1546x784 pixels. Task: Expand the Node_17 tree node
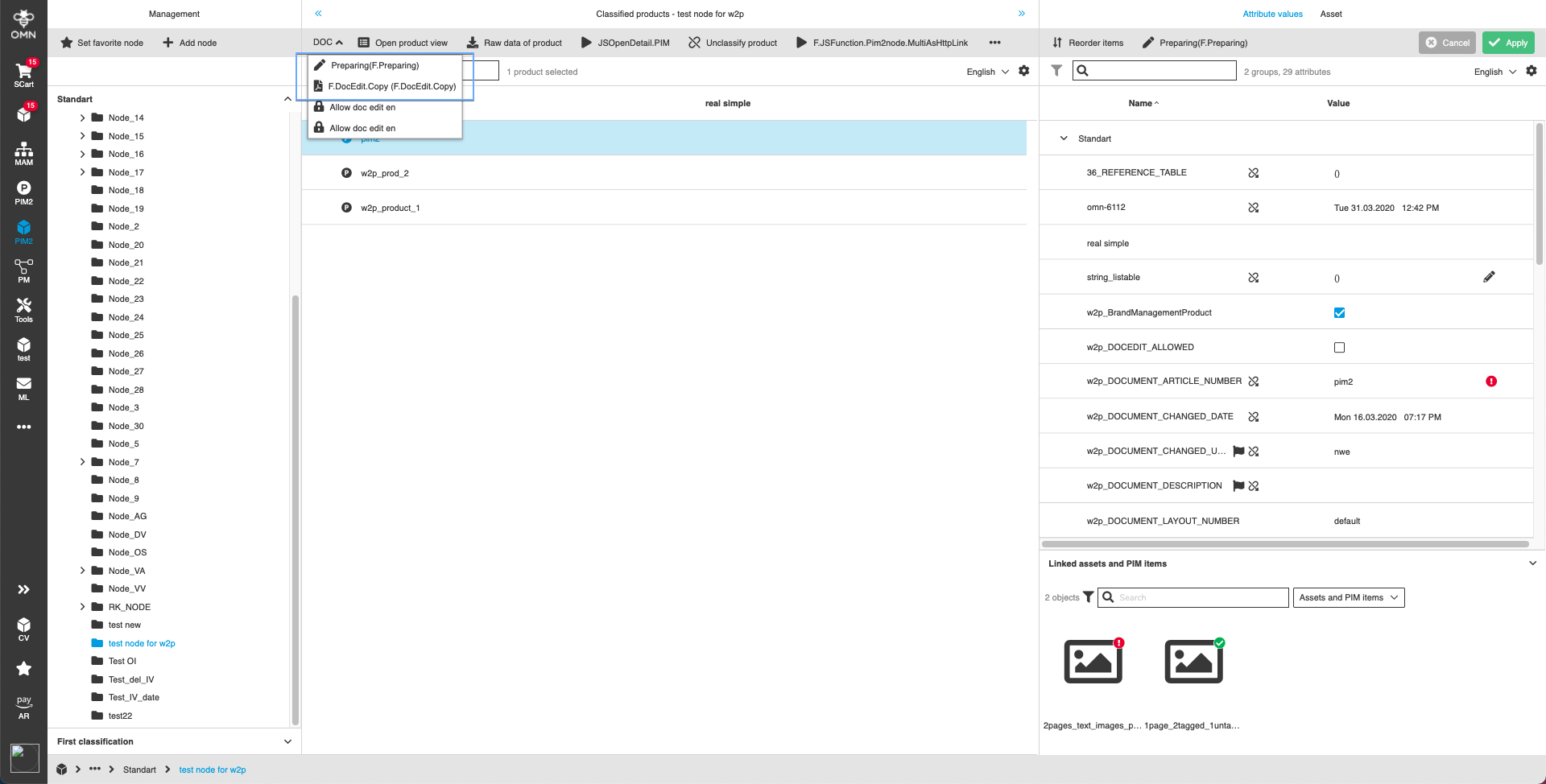(x=81, y=171)
